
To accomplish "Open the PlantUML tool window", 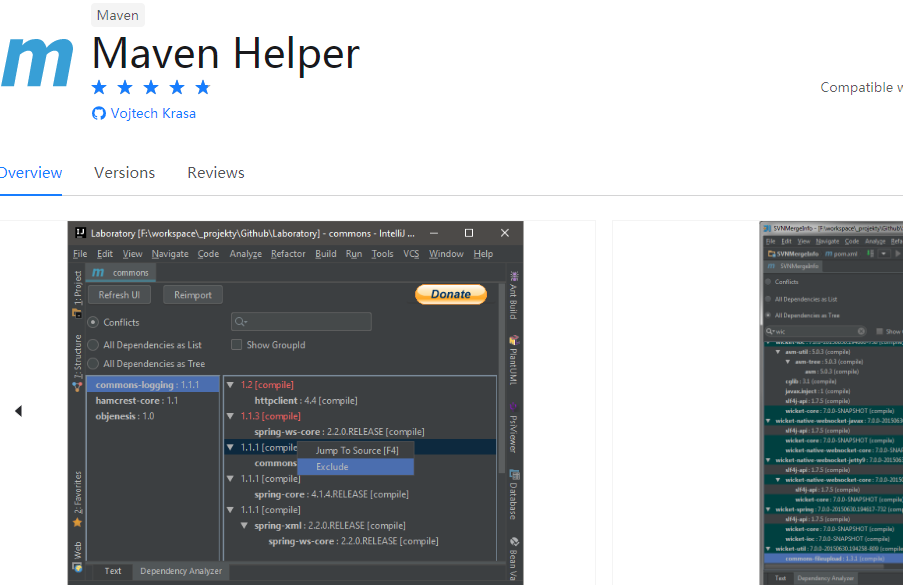I will point(514,359).
